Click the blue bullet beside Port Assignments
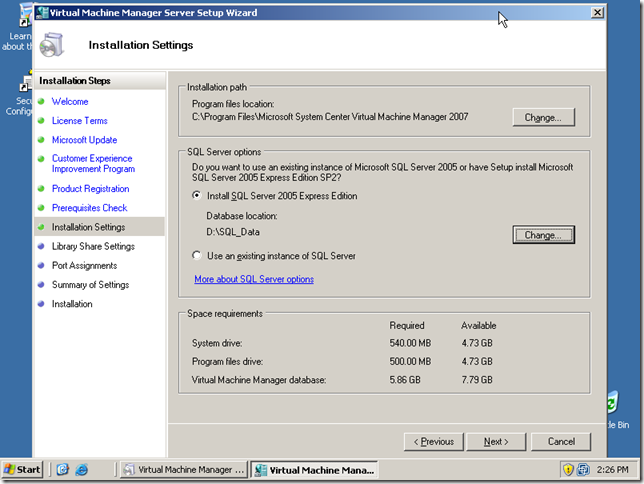The image size is (644, 484). click(41, 265)
